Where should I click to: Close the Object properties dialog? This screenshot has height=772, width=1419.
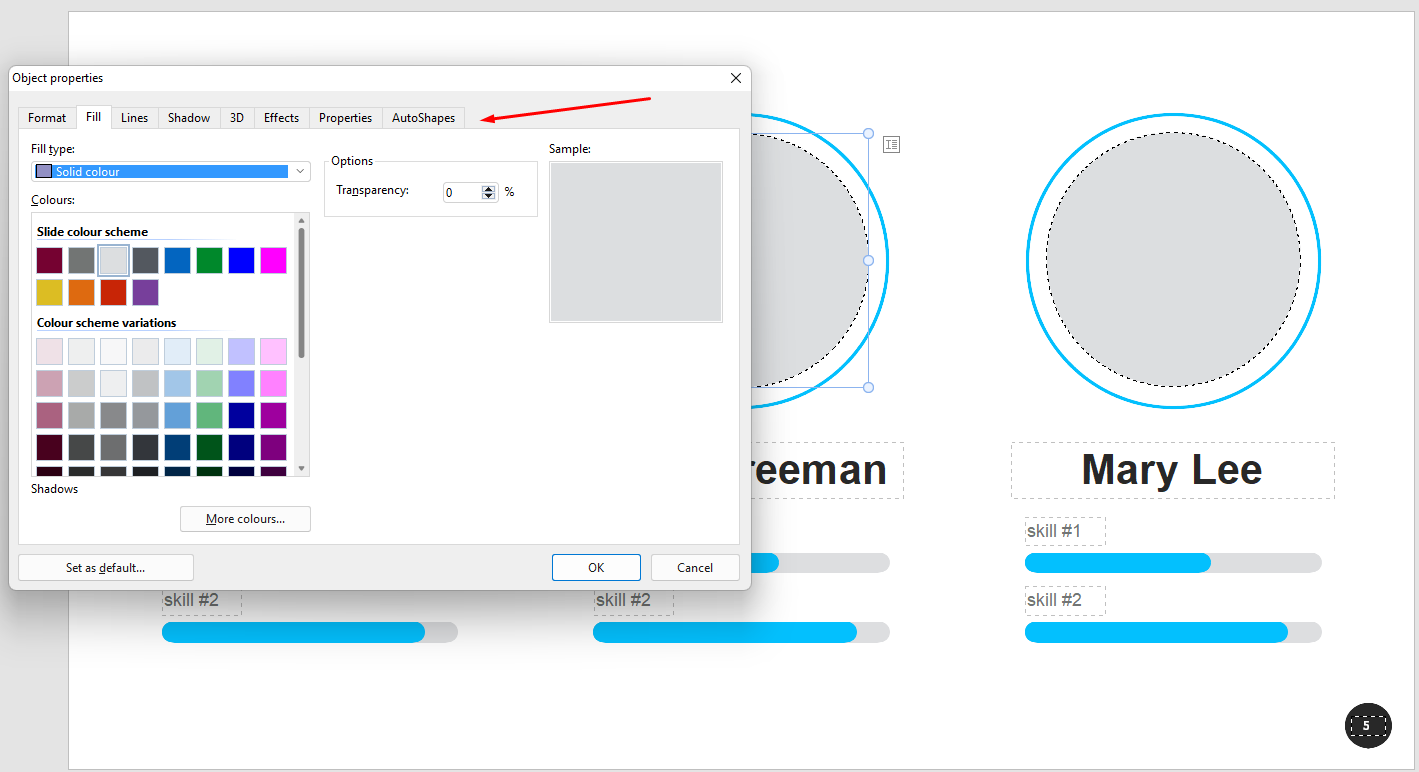(x=736, y=78)
